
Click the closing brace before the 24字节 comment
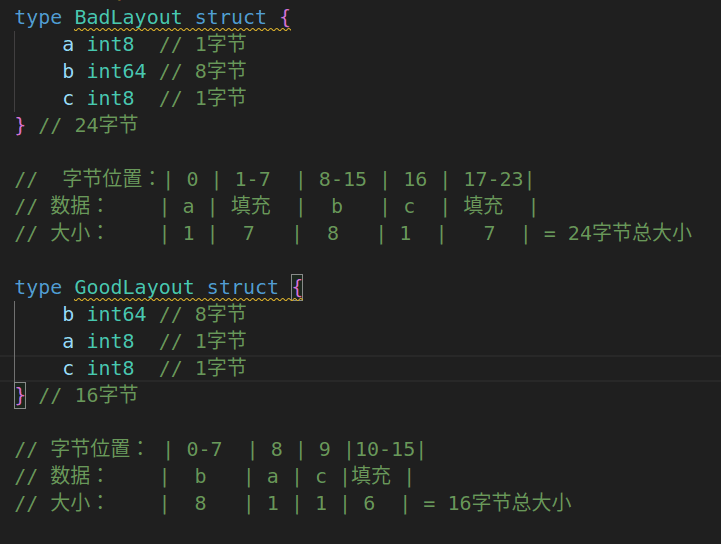tap(20, 125)
